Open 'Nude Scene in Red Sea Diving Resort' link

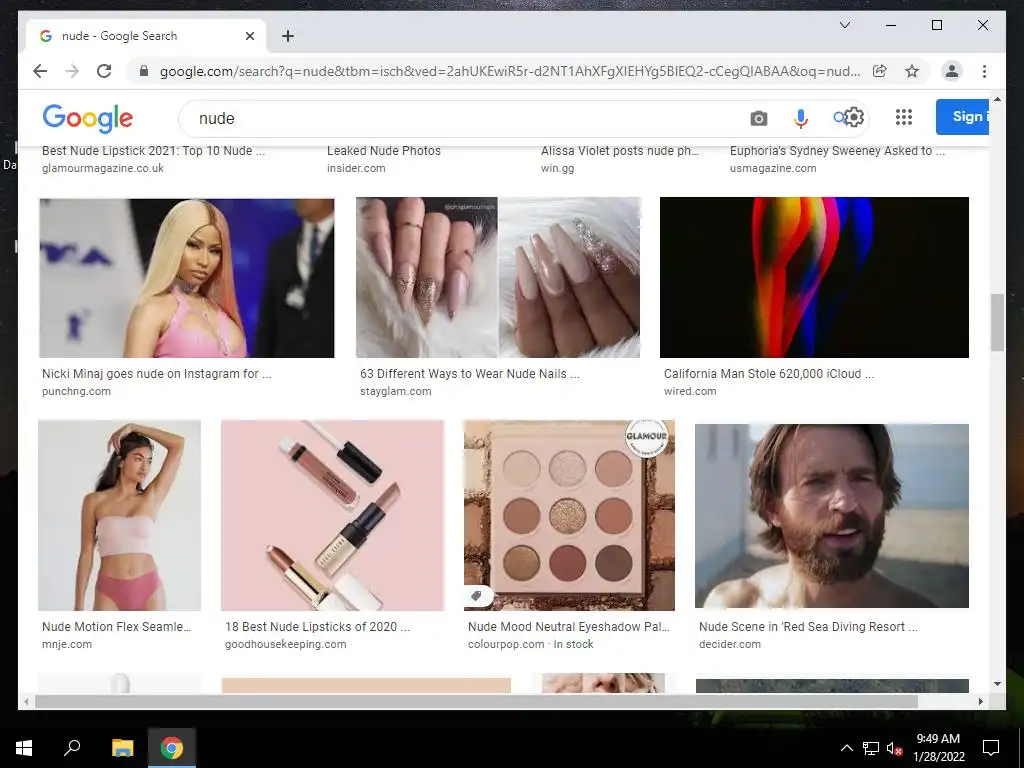(x=808, y=626)
